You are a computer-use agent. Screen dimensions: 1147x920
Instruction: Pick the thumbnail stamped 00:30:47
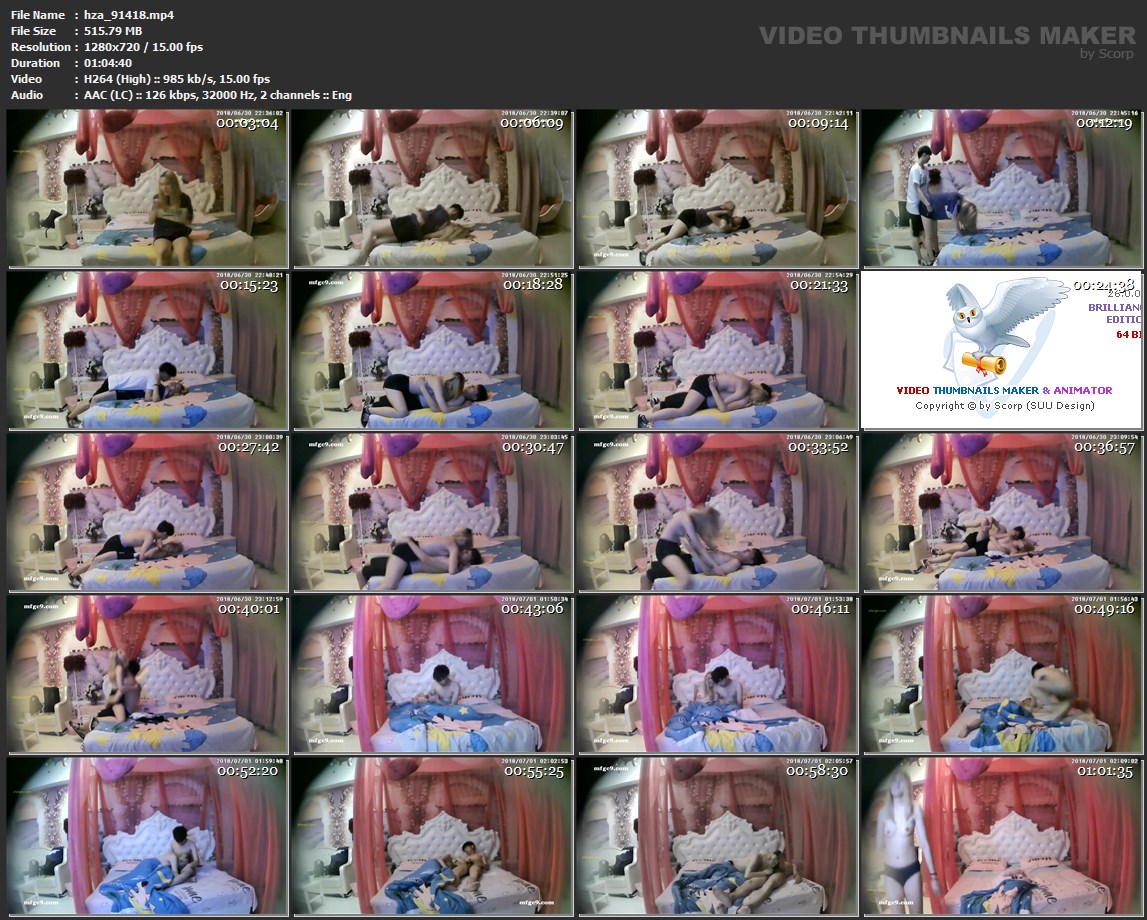[433, 513]
